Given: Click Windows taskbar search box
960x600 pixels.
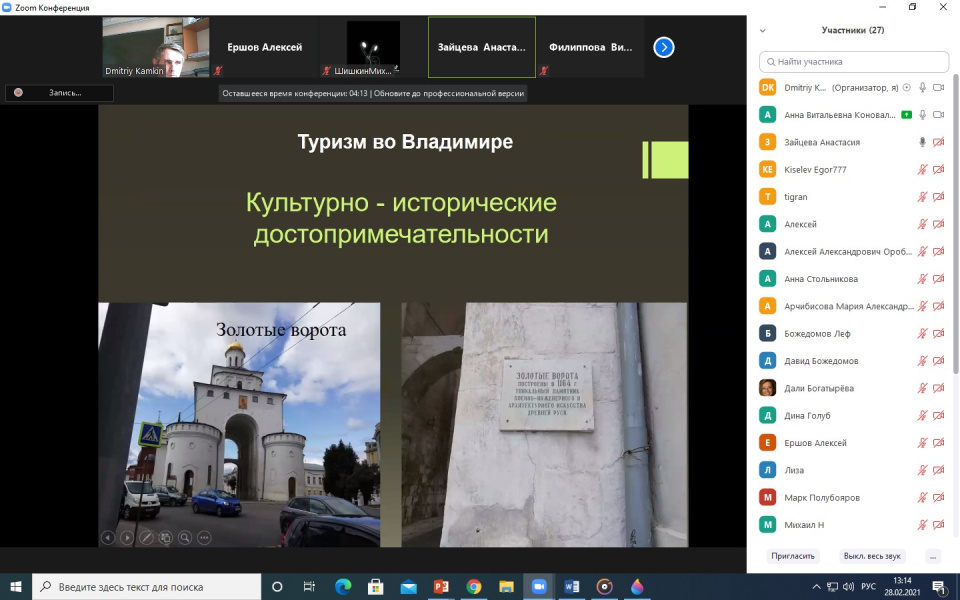Looking at the screenshot, I should click(x=146, y=587).
